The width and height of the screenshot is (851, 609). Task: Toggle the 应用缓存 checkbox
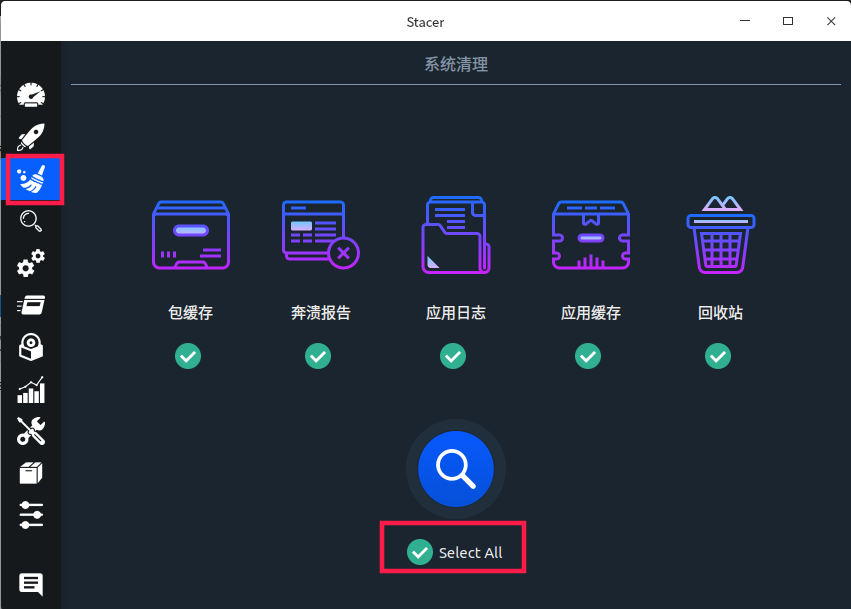[588, 356]
